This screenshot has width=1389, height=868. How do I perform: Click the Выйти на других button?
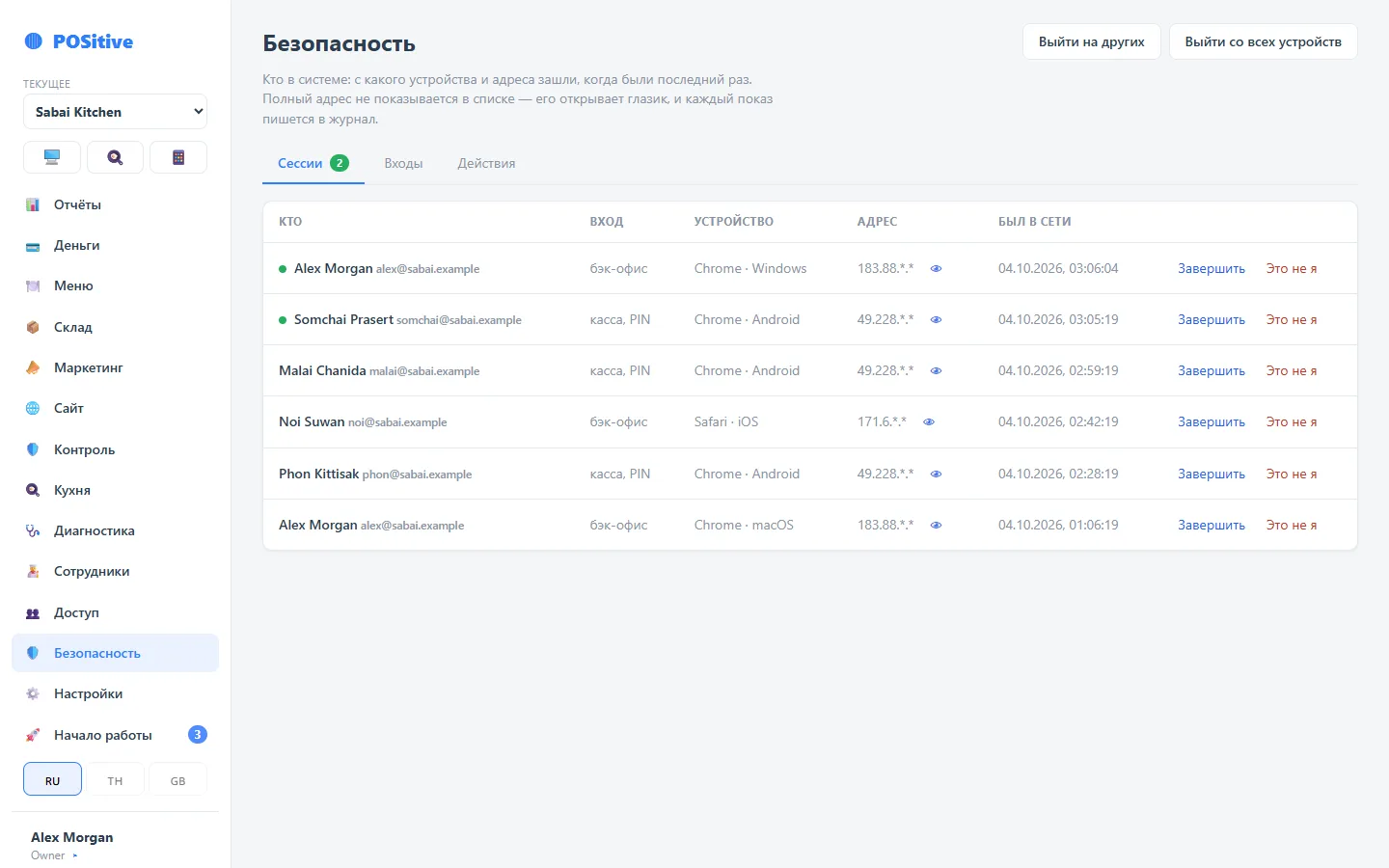coord(1092,41)
